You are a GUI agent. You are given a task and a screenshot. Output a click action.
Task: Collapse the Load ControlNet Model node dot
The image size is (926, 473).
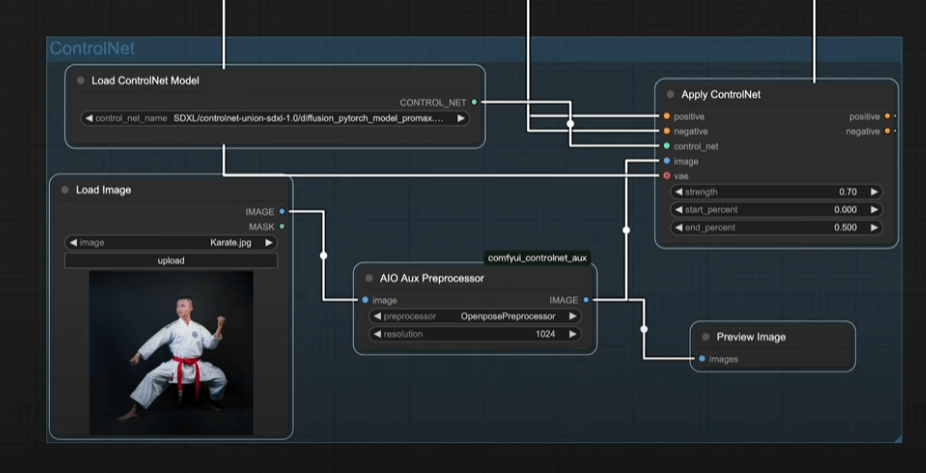click(81, 81)
